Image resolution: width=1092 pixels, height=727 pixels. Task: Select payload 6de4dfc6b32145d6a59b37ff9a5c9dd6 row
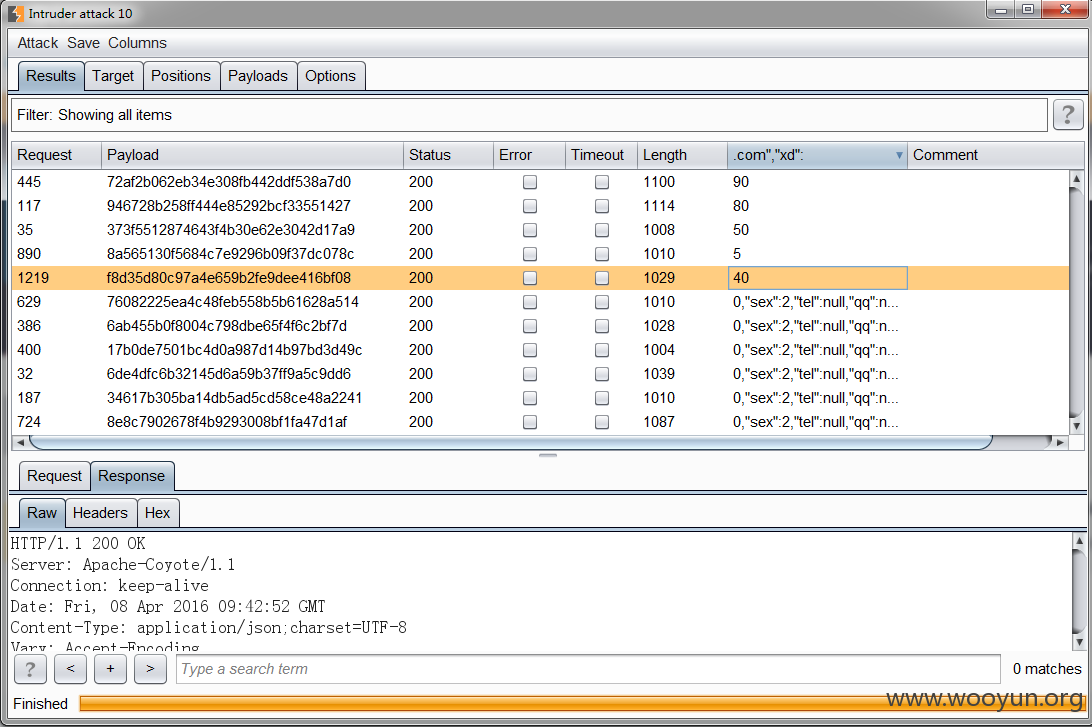pos(540,374)
